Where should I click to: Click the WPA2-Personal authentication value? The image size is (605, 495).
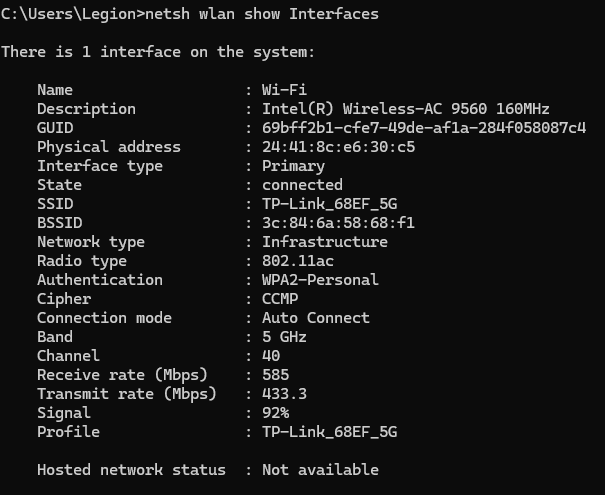click(320, 280)
